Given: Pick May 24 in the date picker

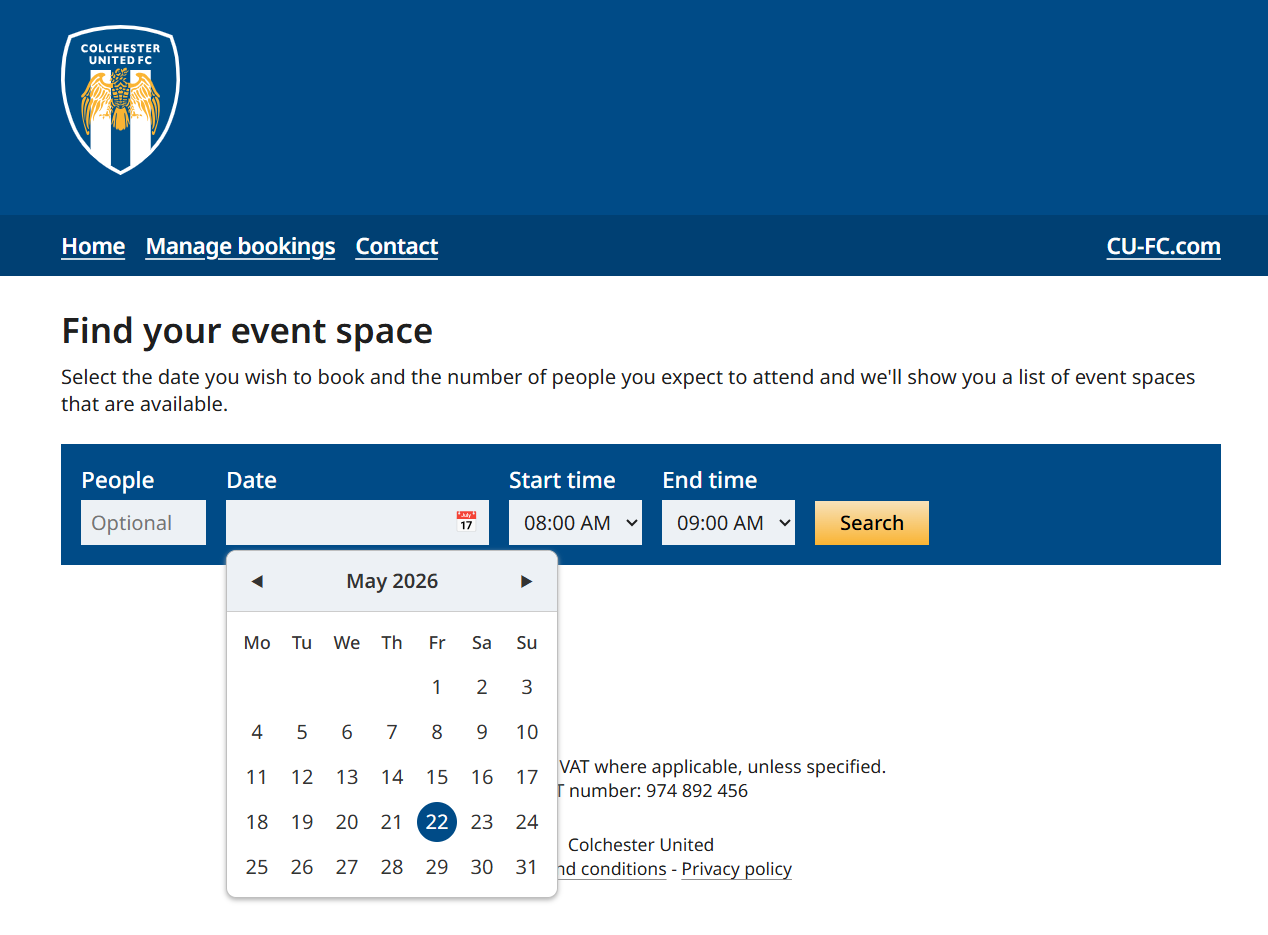Looking at the screenshot, I should pos(527,822).
